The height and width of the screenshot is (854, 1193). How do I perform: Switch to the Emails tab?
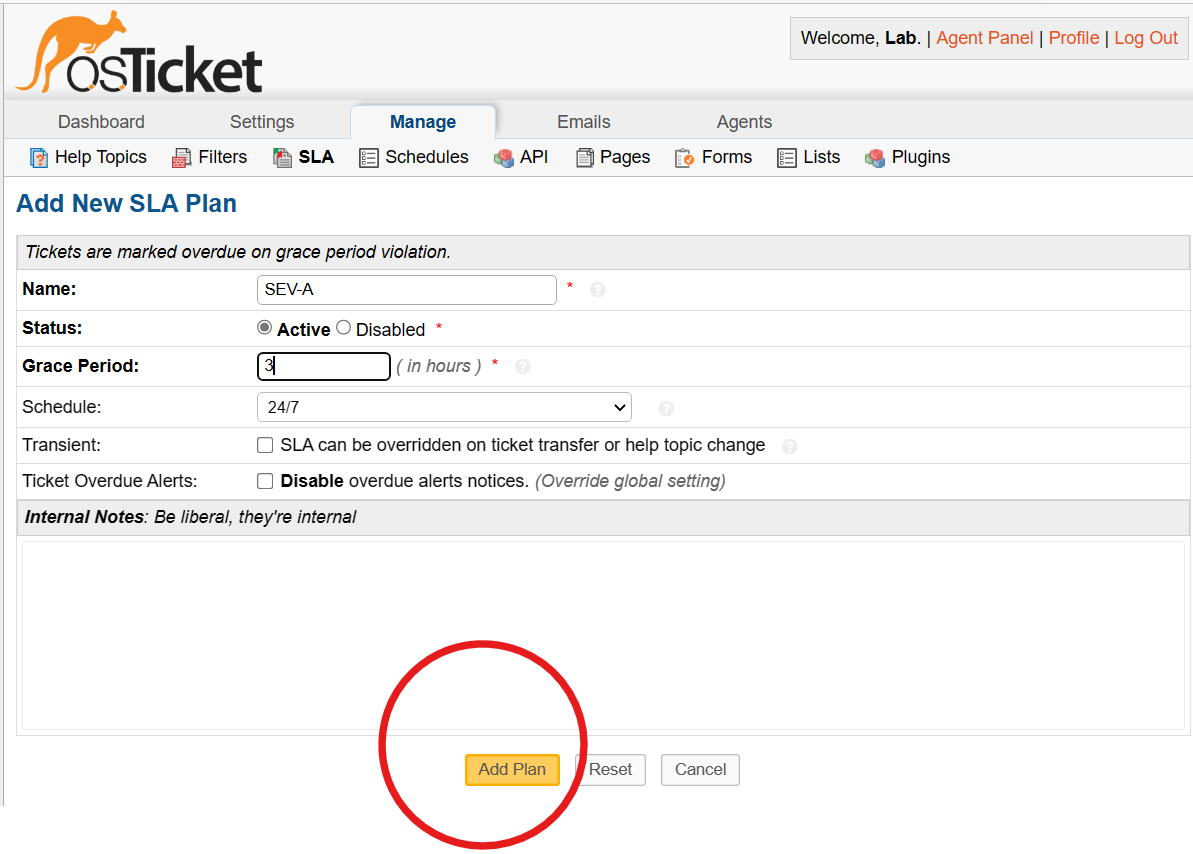coord(583,121)
